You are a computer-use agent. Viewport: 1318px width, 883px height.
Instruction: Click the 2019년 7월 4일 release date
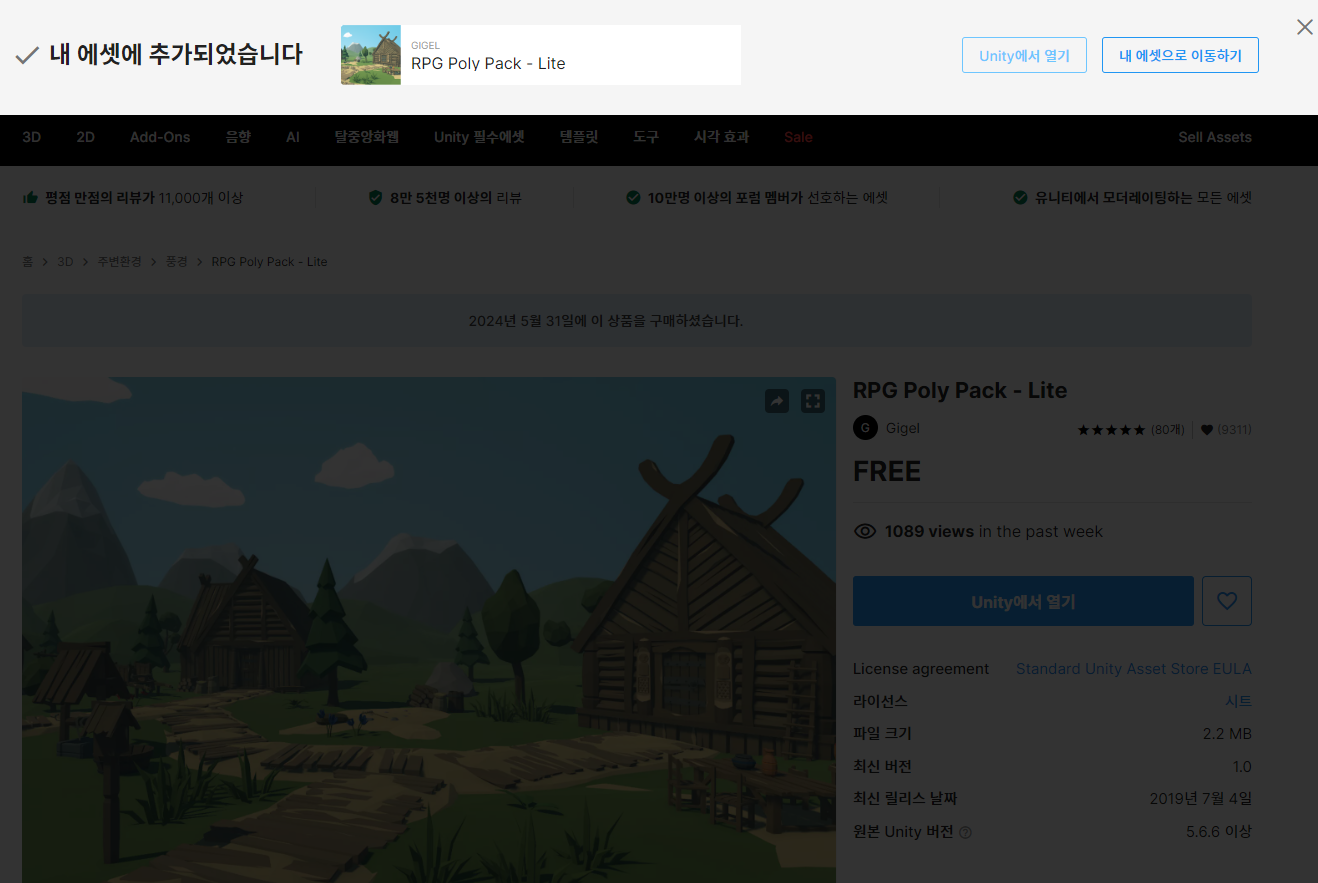1201,799
